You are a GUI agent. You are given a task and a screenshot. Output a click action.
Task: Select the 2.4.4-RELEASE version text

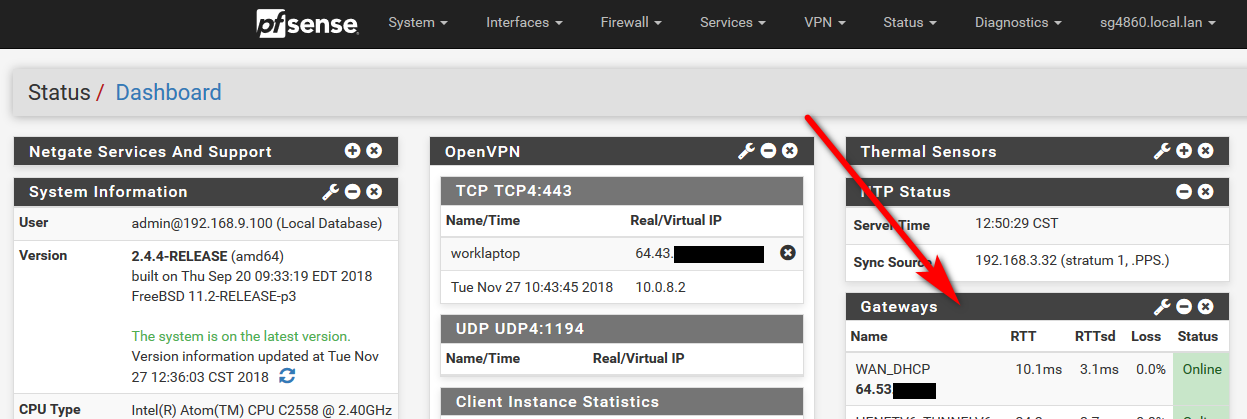tap(179, 255)
